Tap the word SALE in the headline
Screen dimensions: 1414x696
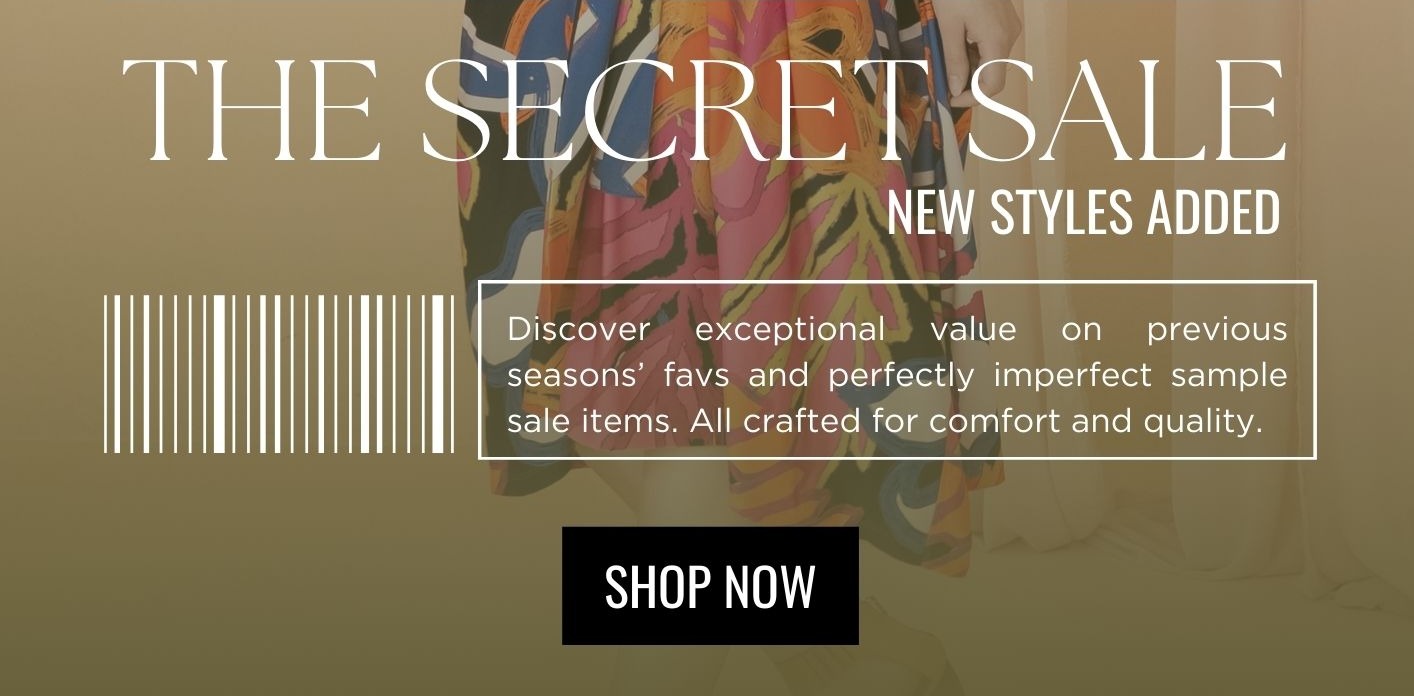tap(1127, 111)
